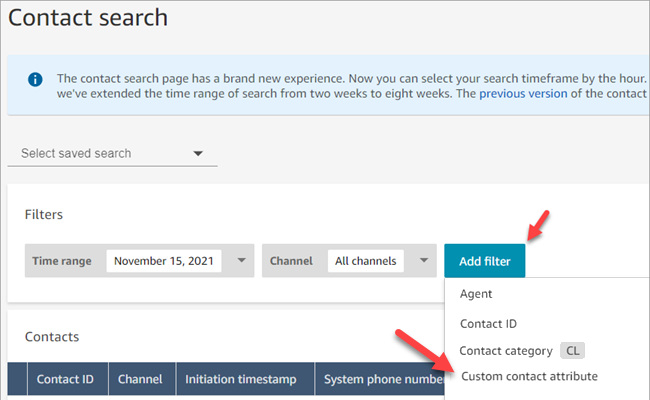This screenshot has height=400, width=650.
Task: Click the Channel table column header
Action: pos(140,380)
